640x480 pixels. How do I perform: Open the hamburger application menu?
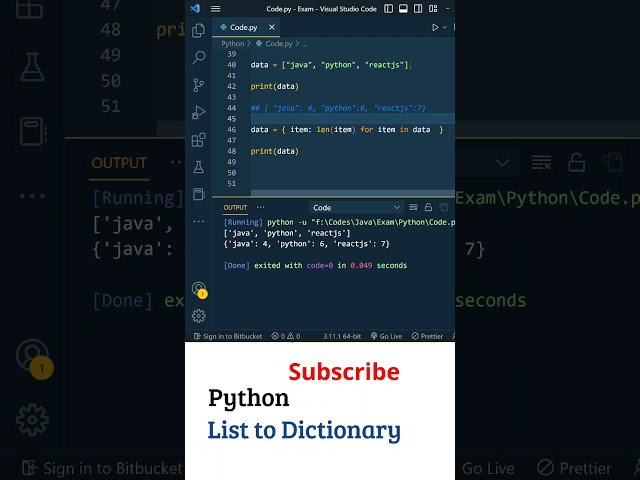click(216, 9)
